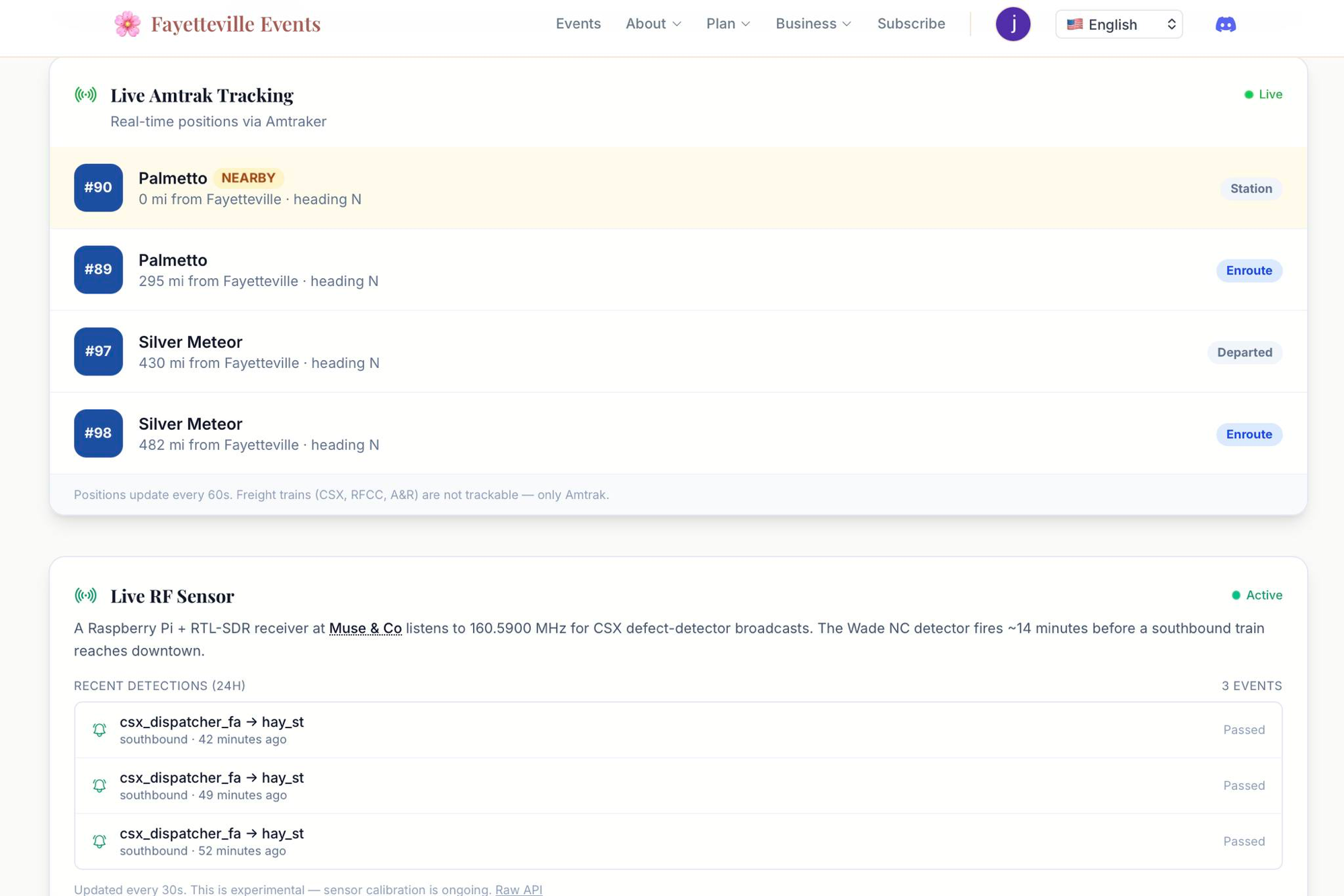This screenshot has height=896, width=1344.
Task: Click the 'Live RF Sensor' heading
Action: click(x=172, y=596)
